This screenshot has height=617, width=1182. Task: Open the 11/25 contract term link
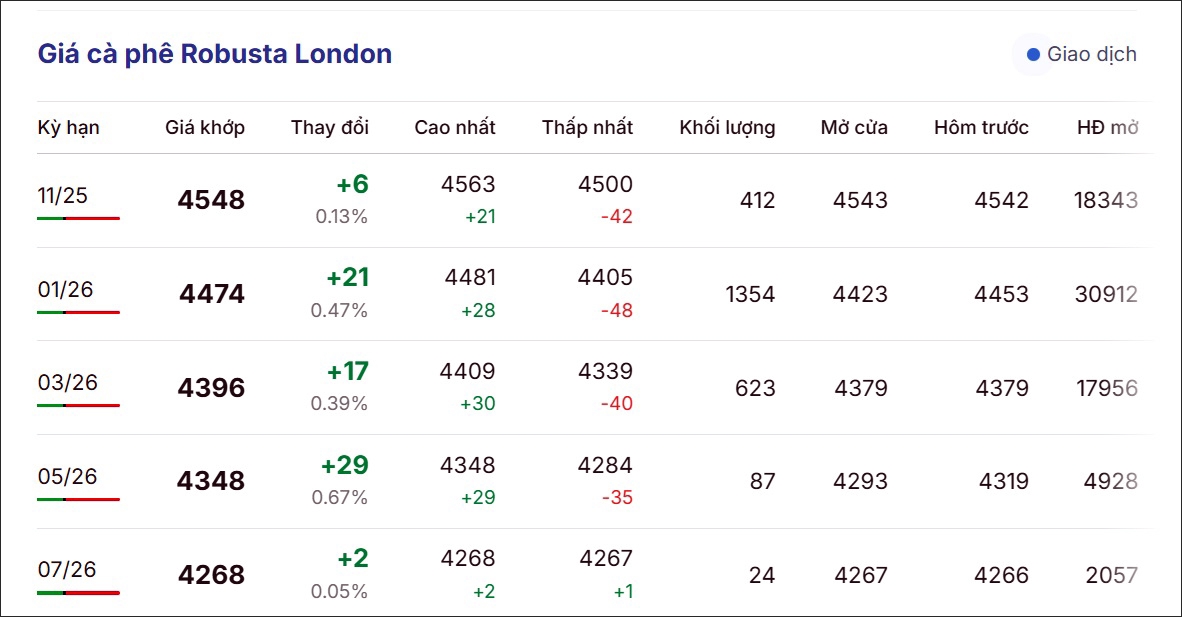point(62,195)
